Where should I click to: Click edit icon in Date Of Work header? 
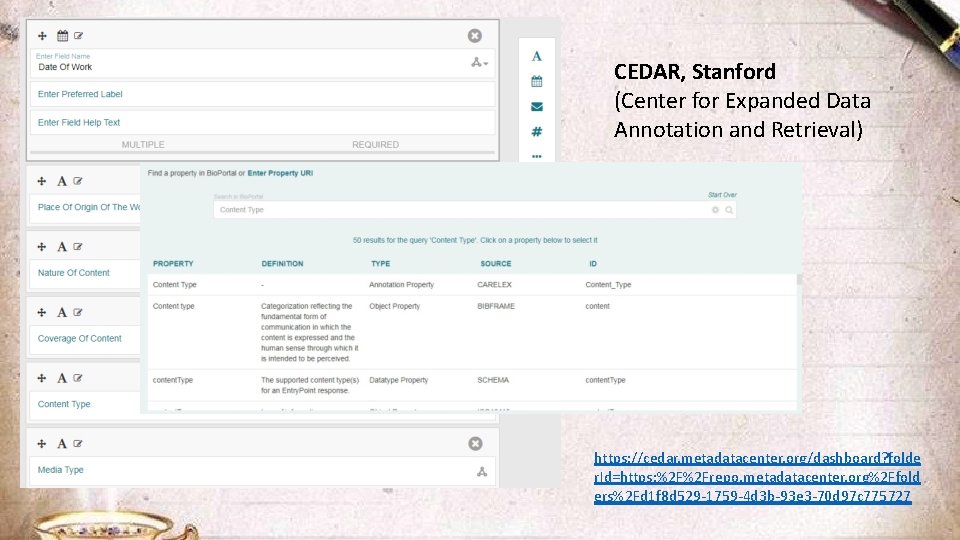point(78,36)
